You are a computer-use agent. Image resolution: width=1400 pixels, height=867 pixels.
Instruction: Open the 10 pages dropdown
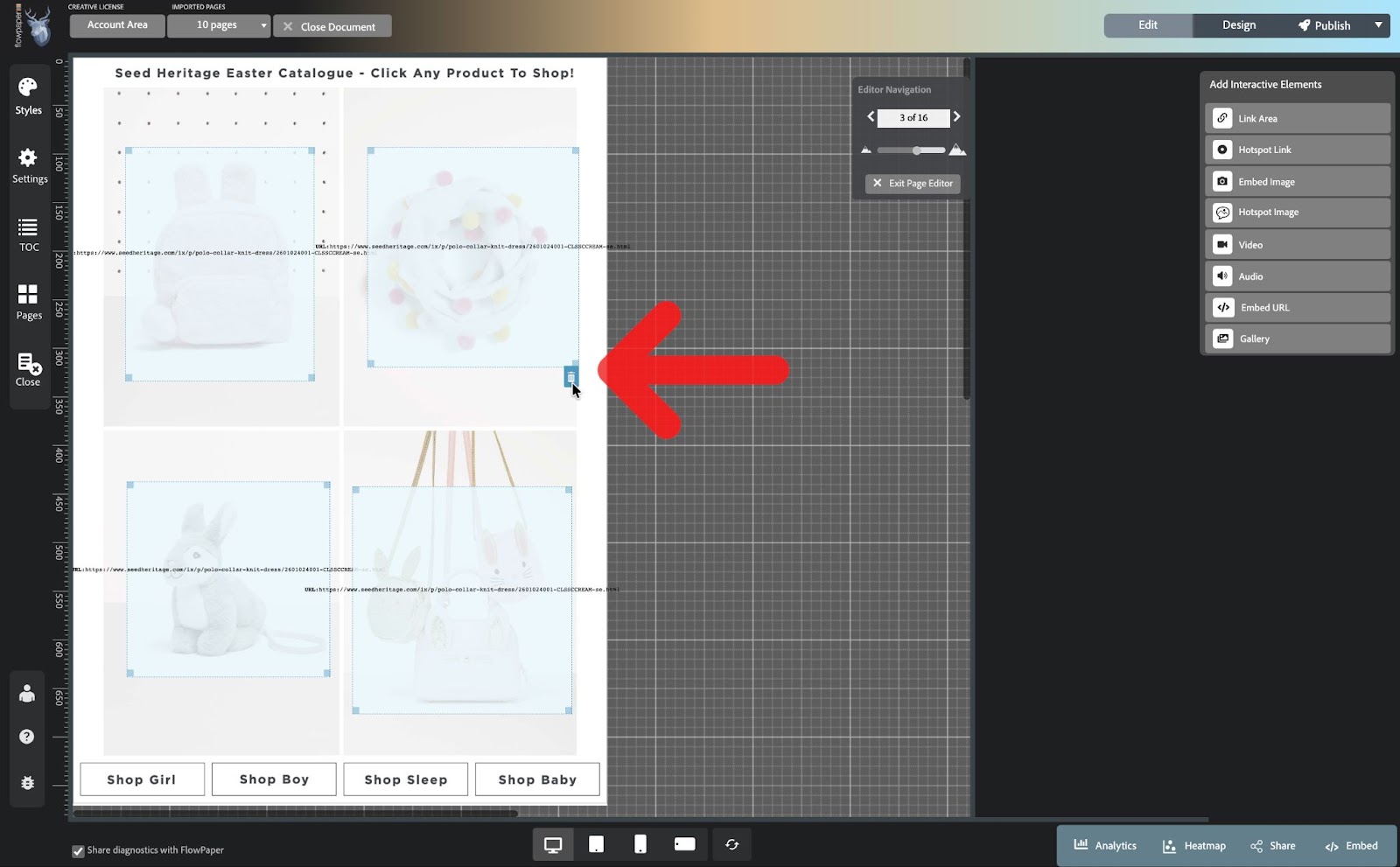click(x=219, y=25)
